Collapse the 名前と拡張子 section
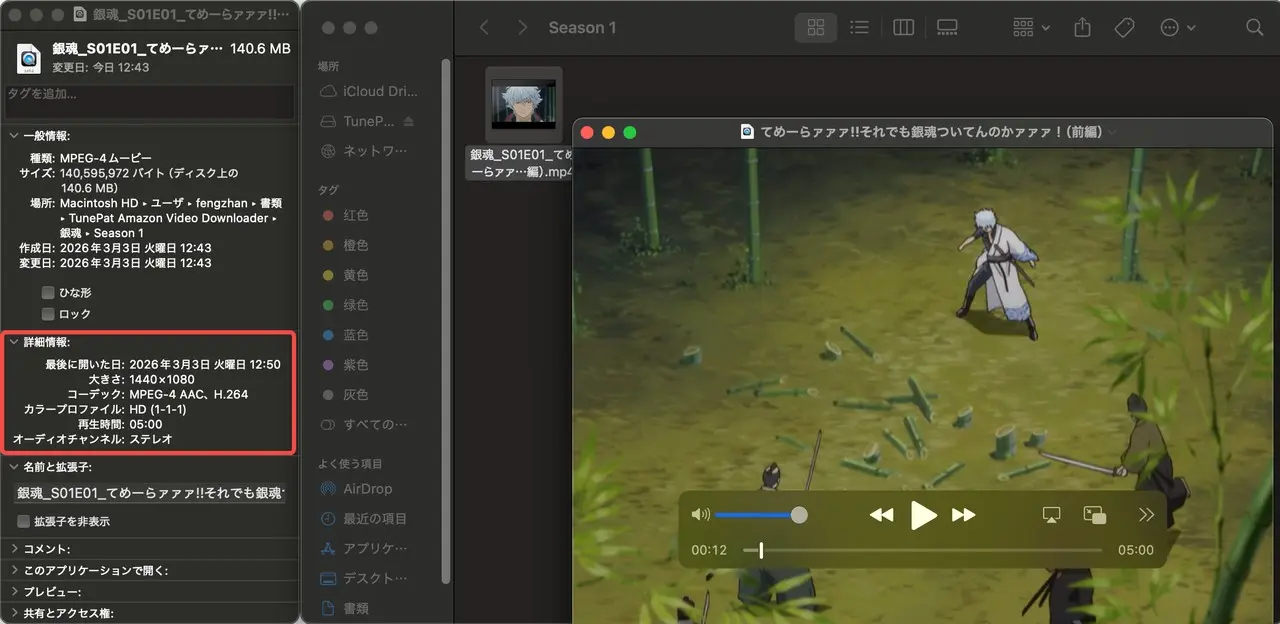 (x=12, y=467)
